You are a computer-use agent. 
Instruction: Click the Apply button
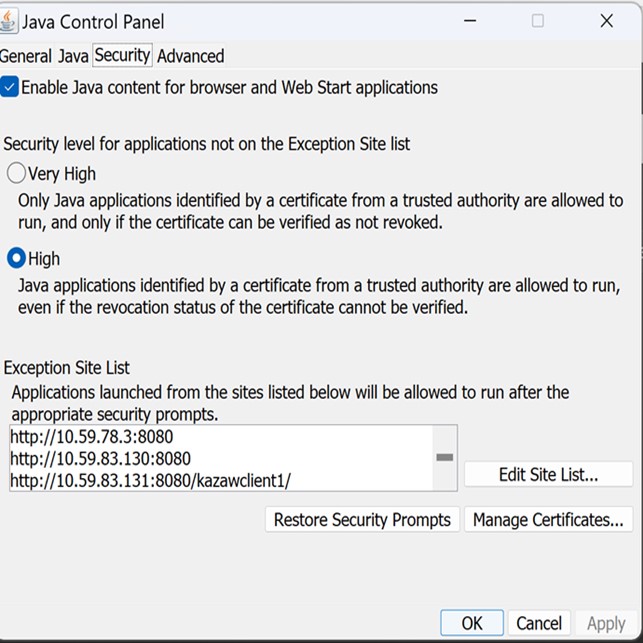(606, 624)
